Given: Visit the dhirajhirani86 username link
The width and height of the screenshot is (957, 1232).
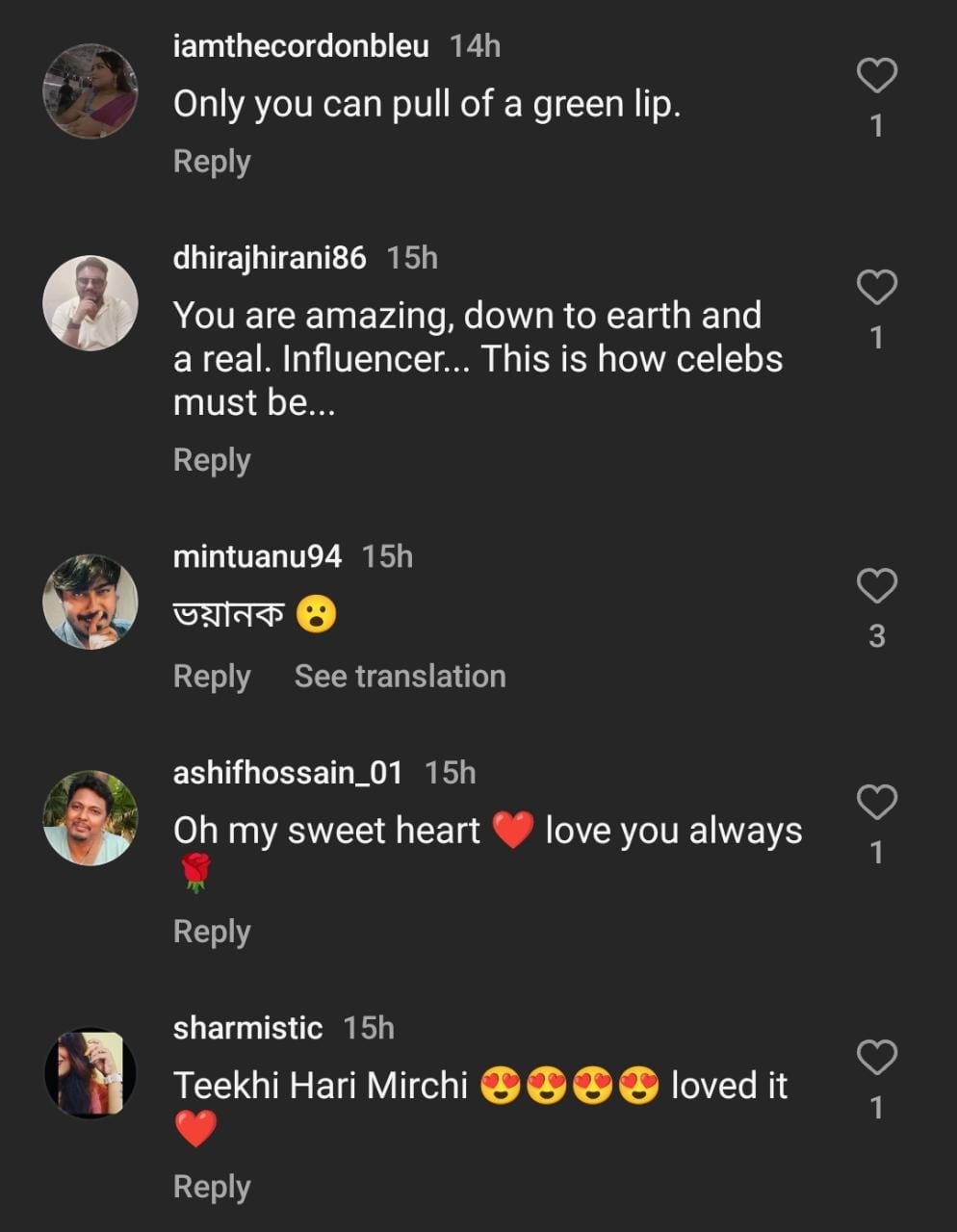Looking at the screenshot, I should tap(270, 258).
